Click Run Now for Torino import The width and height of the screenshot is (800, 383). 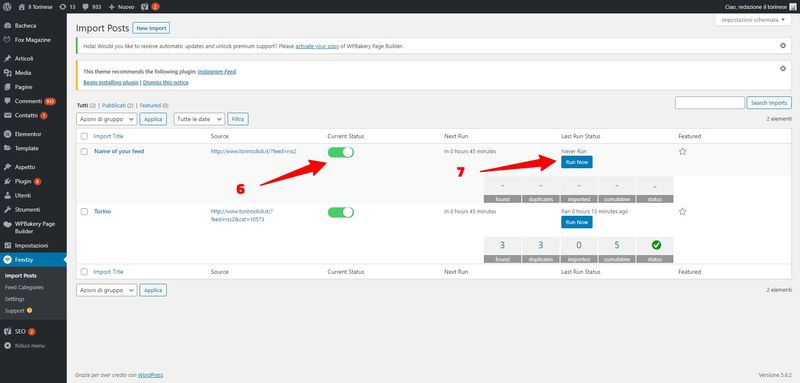(x=577, y=222)
